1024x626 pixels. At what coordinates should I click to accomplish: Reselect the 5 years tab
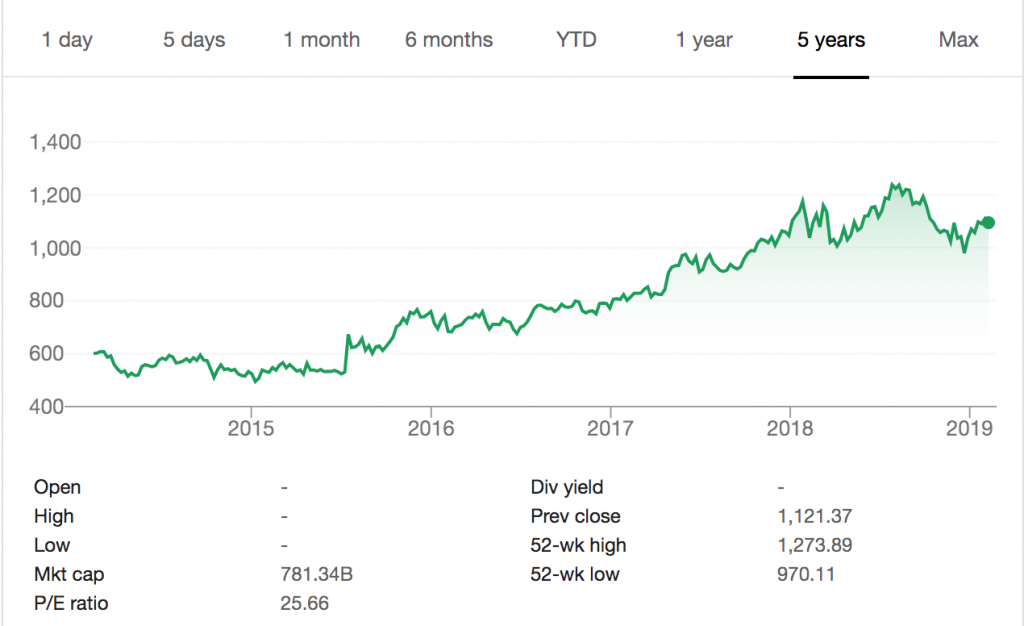831,40
